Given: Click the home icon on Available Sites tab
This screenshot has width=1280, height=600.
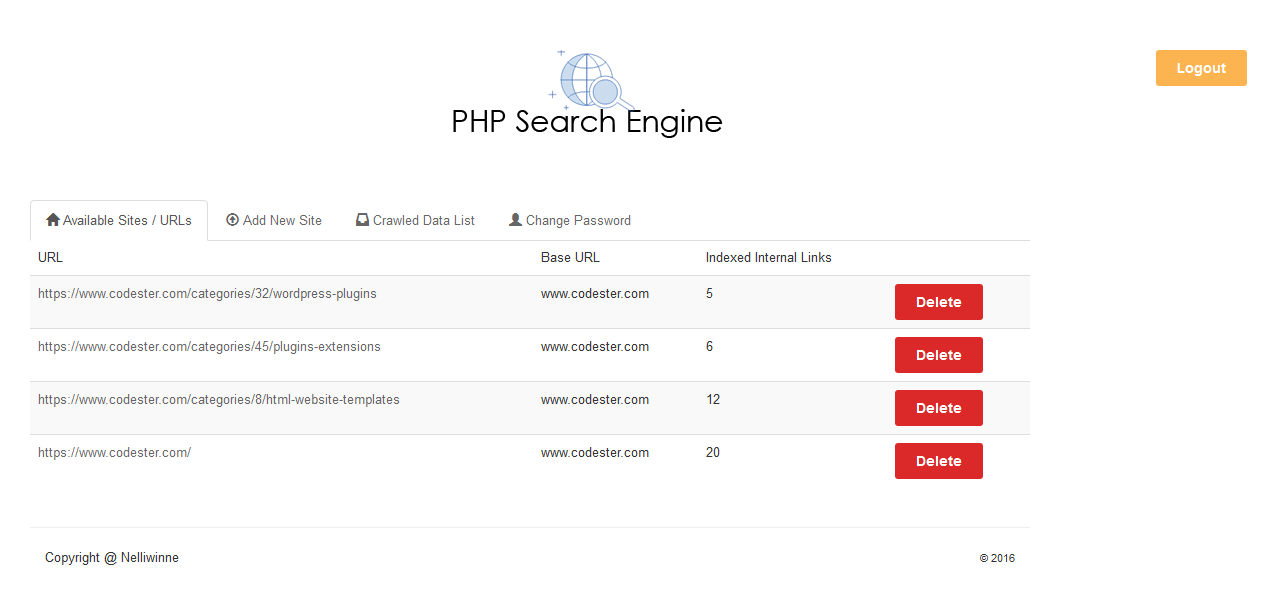Looking at the screenshot, I should coord(53,220).
